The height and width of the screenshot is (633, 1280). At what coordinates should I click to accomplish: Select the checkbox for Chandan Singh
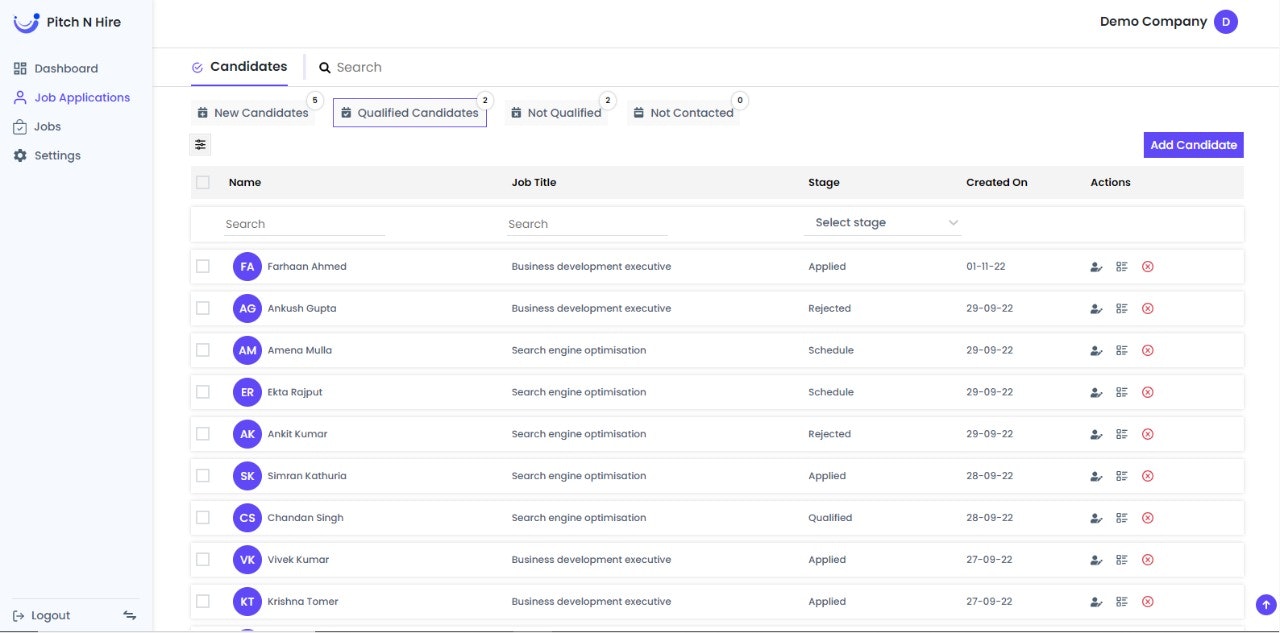click(203, 518)
